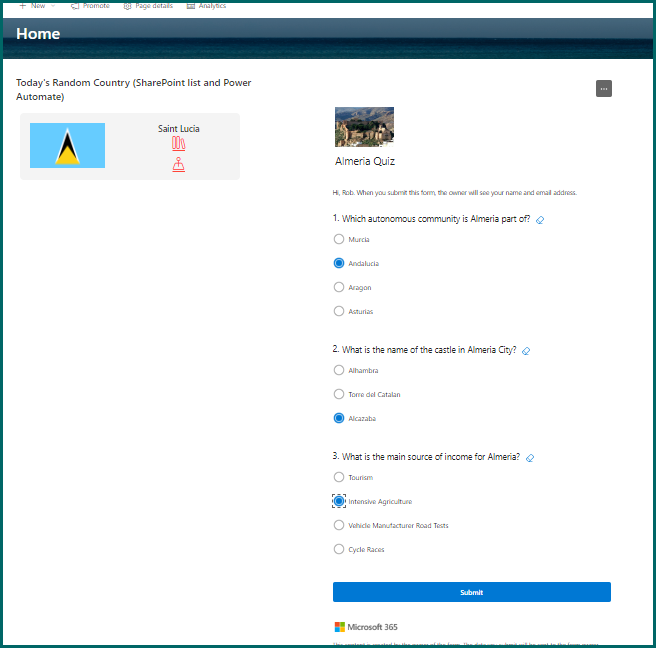This screenshot has width=656, height=648.
Task: Open Page details
Action: (x=148, y=6)
